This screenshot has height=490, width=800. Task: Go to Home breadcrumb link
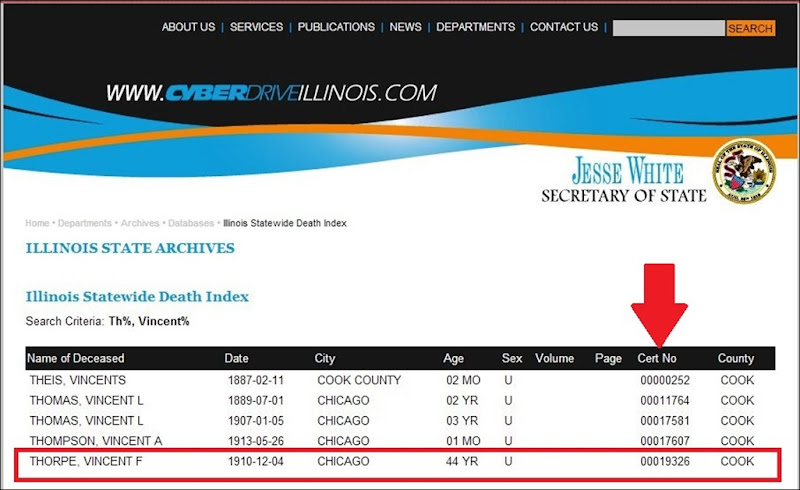pos(37,223)
